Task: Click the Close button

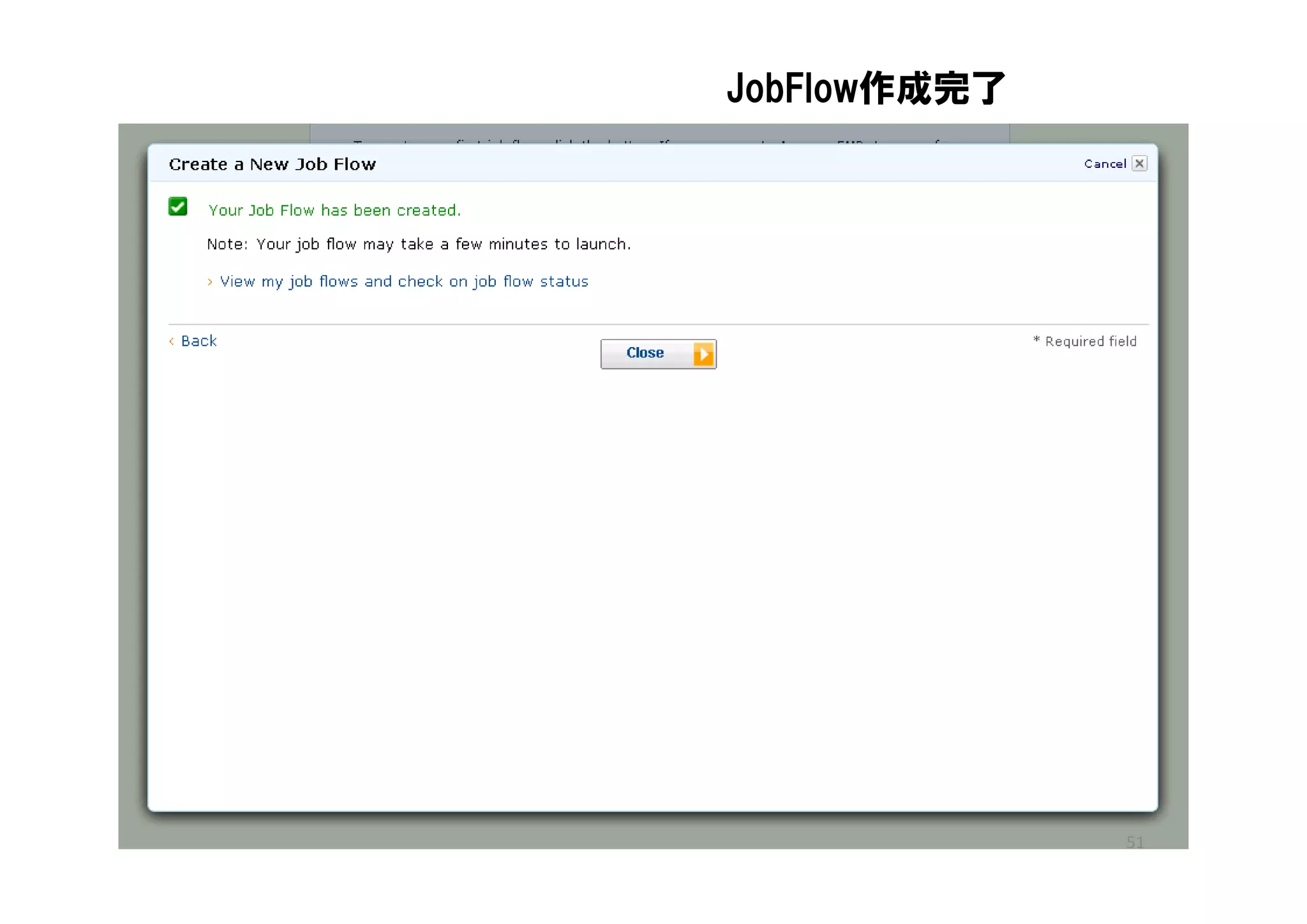Action: pyautogui.click(x=658, y=354)
